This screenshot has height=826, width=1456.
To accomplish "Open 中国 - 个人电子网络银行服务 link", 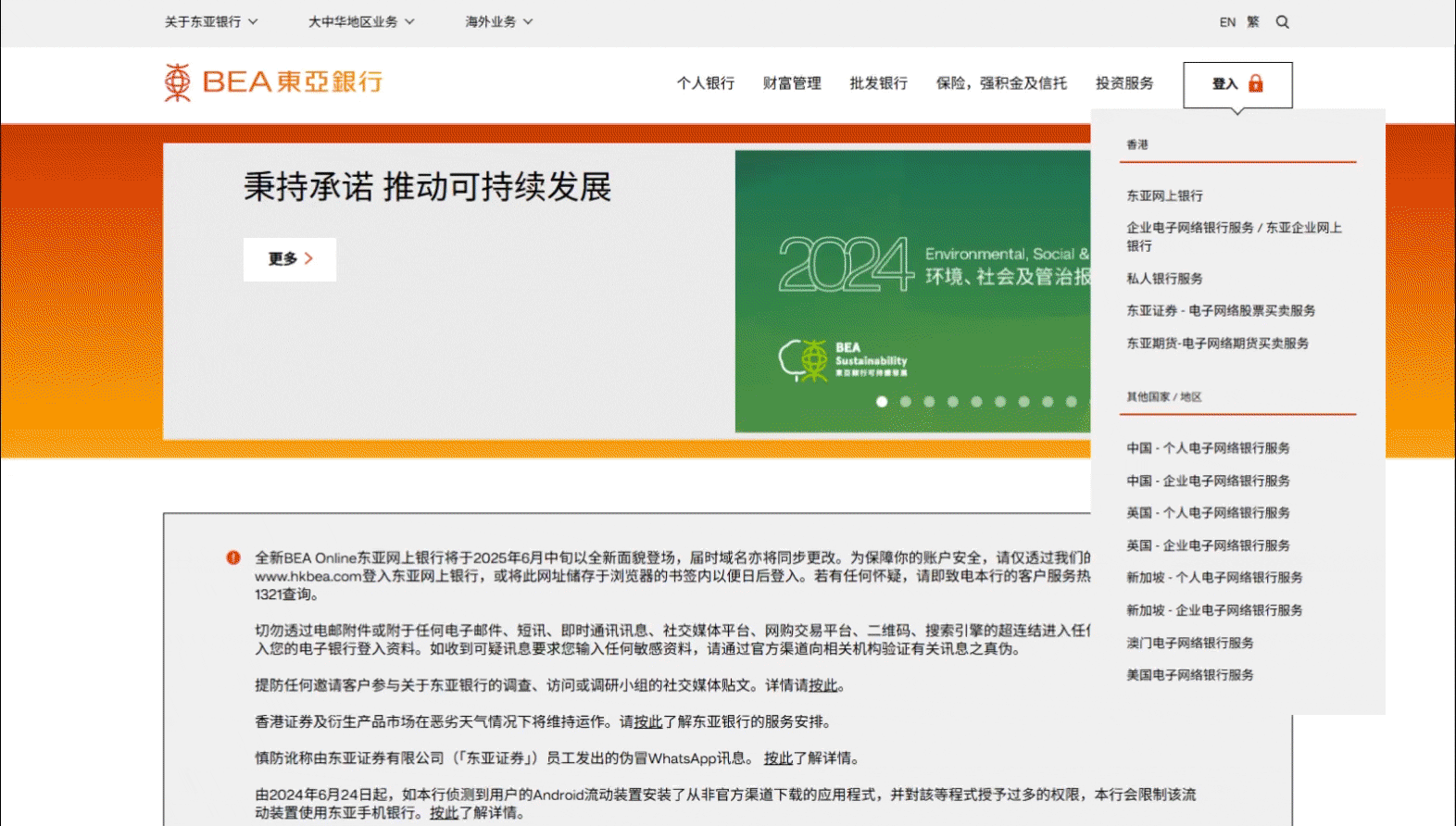I will click(x=1208, y=447).
